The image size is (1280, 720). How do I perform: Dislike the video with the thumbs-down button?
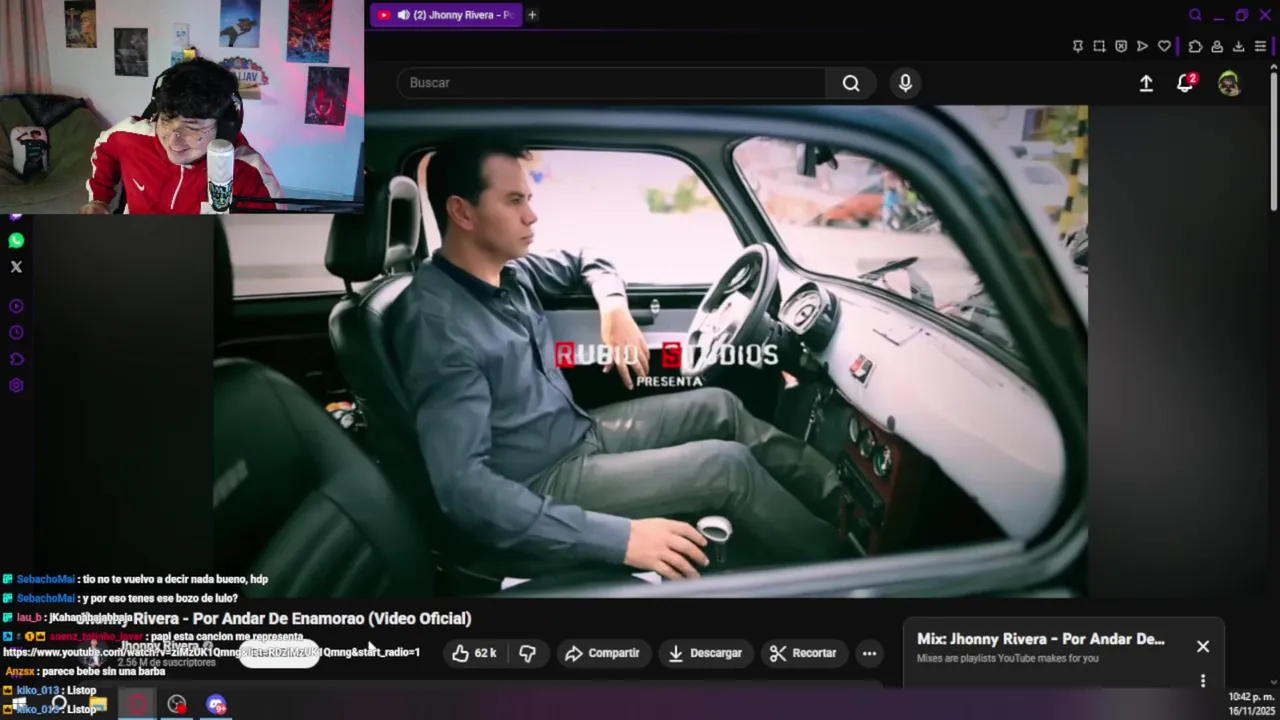tap(527, 653)
